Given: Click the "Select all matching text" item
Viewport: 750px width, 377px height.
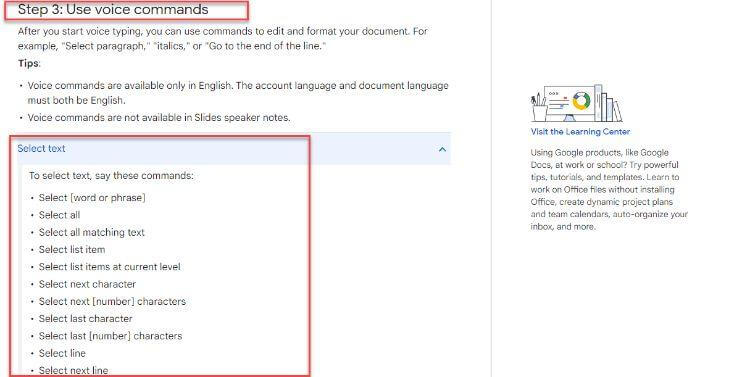Looking at the screenshot, I should (91, 233).
